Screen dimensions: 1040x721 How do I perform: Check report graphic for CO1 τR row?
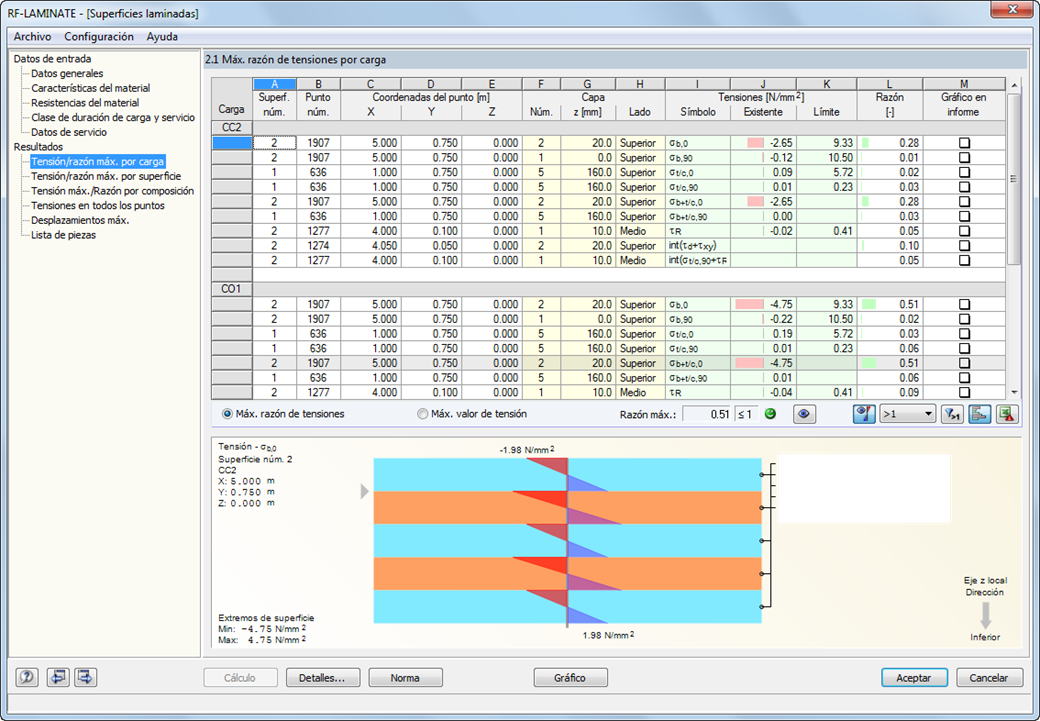(x=964, y=392)
